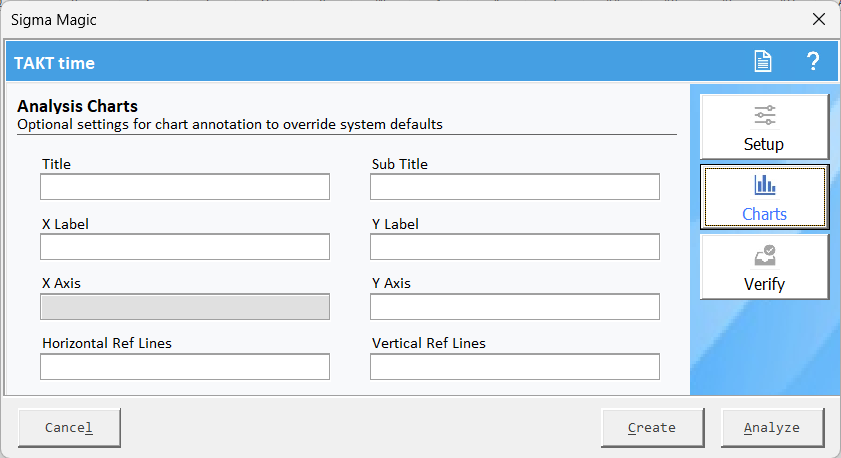Focus the Title input field
This screenshot has height=458, width=841.
click(185, 187)
